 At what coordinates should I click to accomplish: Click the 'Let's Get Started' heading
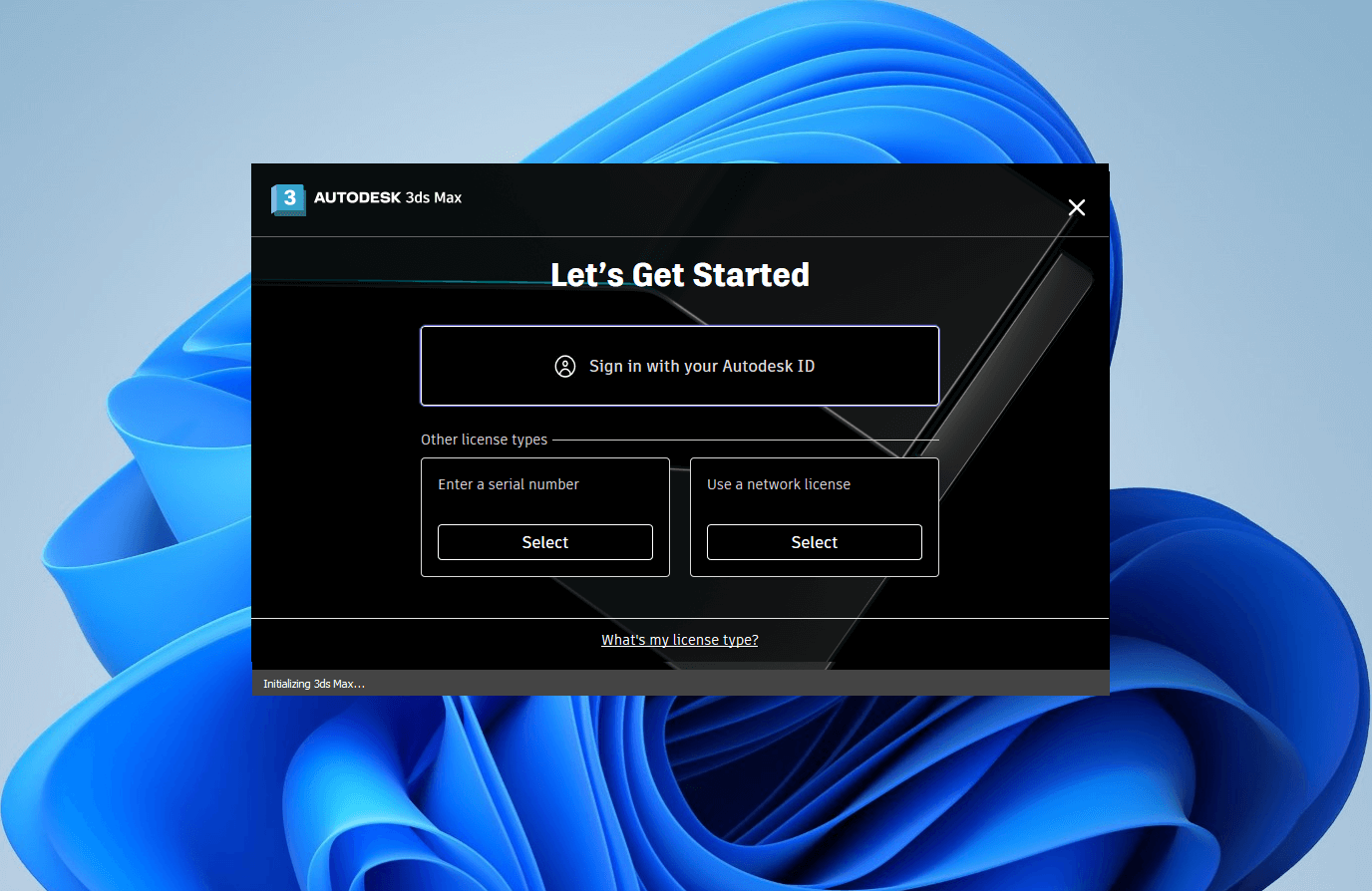pos(680,275)
